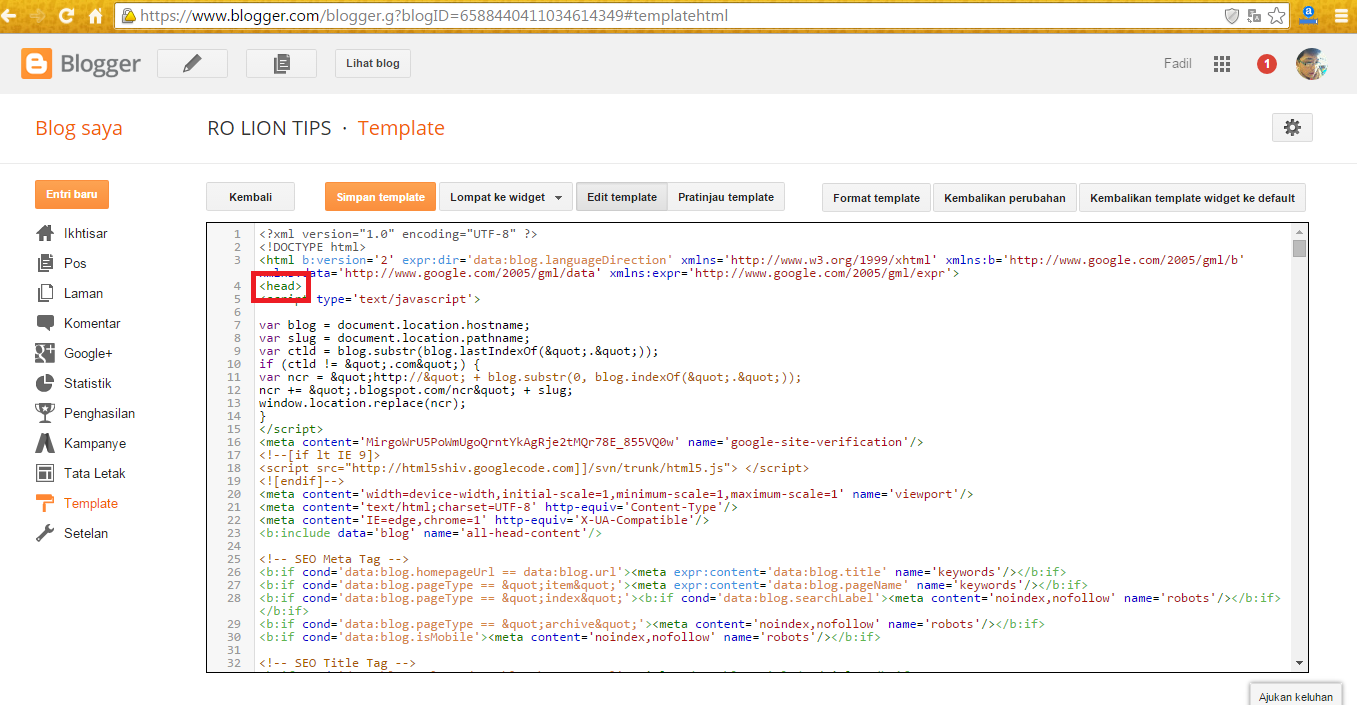
Task: Click the Entri baru button
Action: click(x=71, y=194)
